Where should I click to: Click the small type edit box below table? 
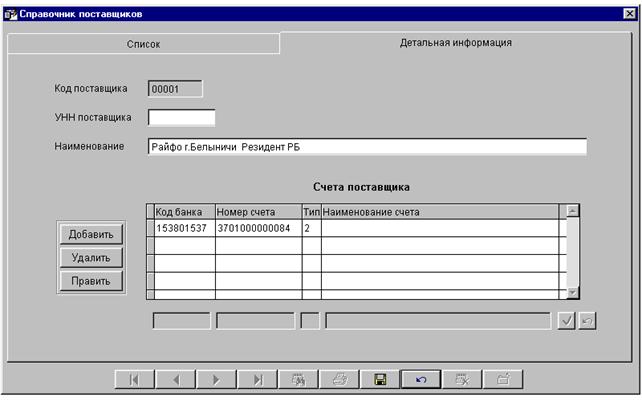pos(310,321)
